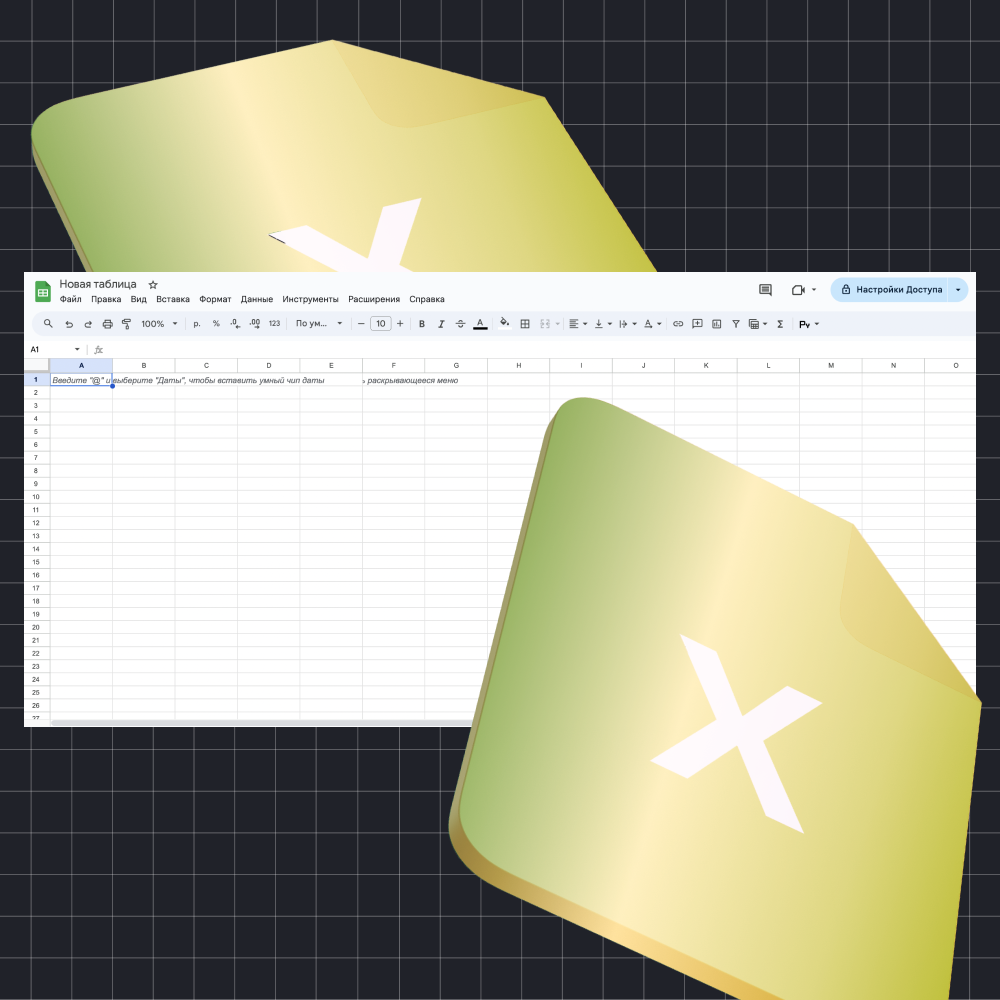Toggle bold formatting in the toolbar

[x=421, y=324]
